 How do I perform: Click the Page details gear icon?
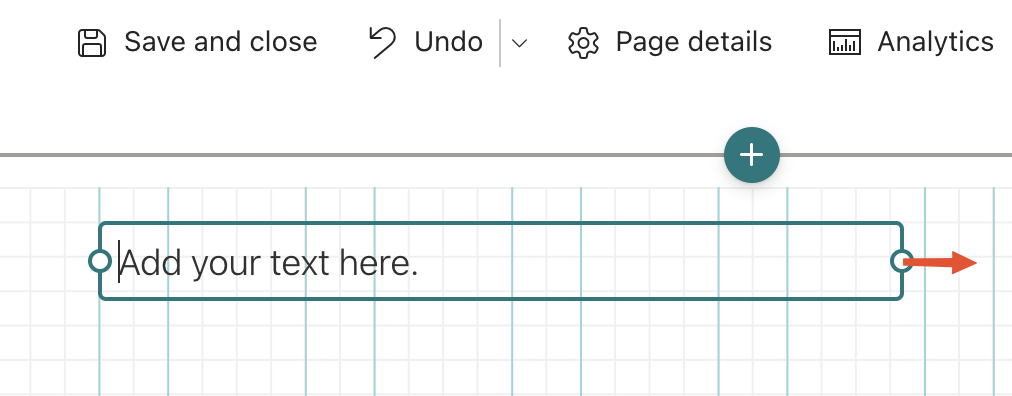[583, 43]
